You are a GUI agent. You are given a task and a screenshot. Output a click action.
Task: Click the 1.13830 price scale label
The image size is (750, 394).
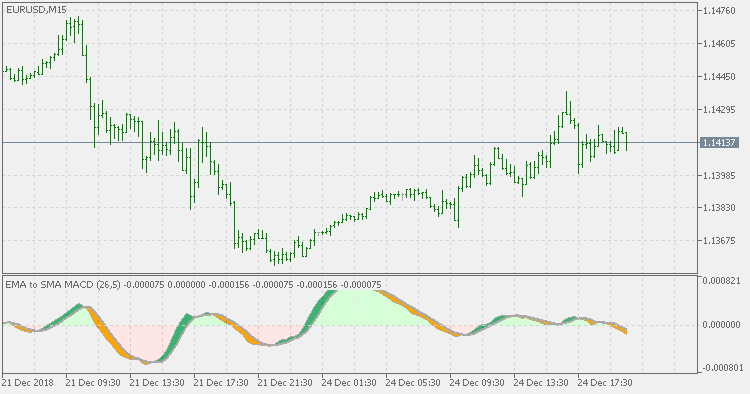click(x=719, y=208)
